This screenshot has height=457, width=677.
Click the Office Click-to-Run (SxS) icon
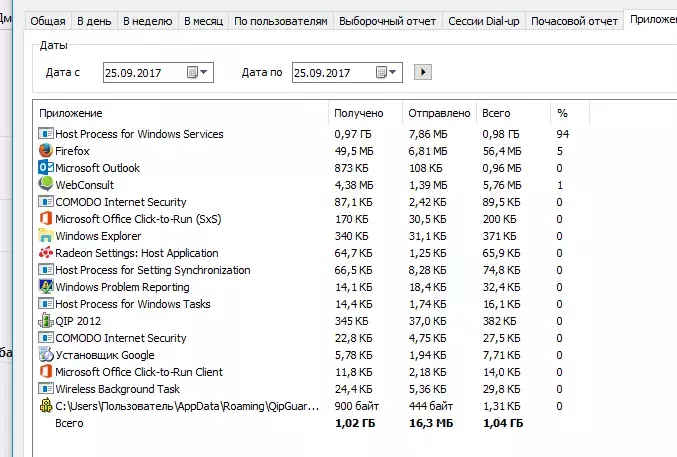coord(46,219)
